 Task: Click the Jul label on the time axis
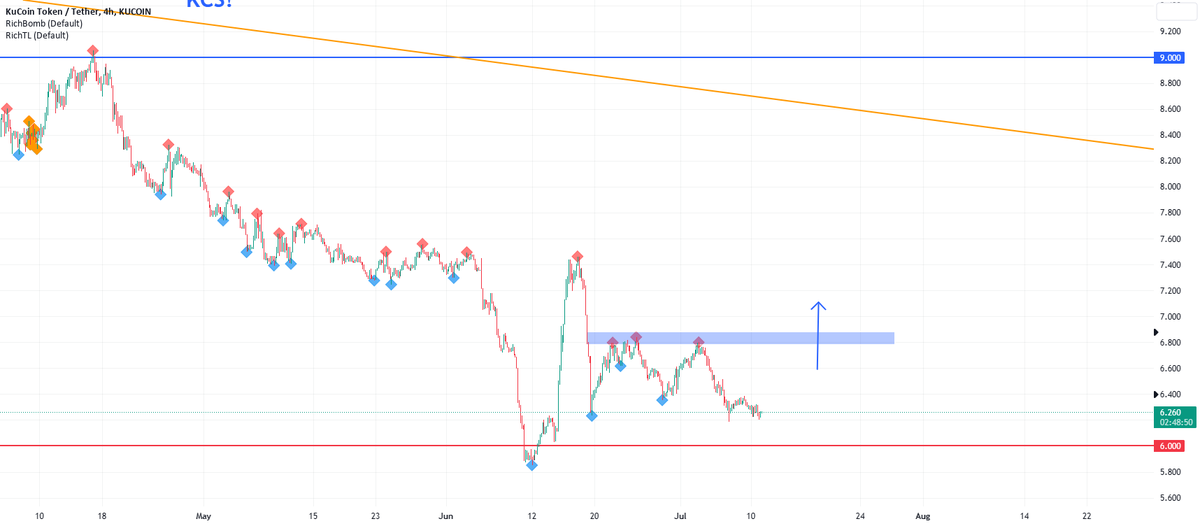[x=681, y=516]
